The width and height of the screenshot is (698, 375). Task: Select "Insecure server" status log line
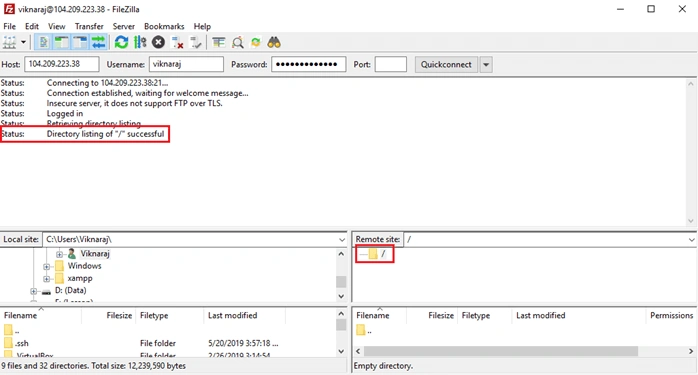(134, 103)
